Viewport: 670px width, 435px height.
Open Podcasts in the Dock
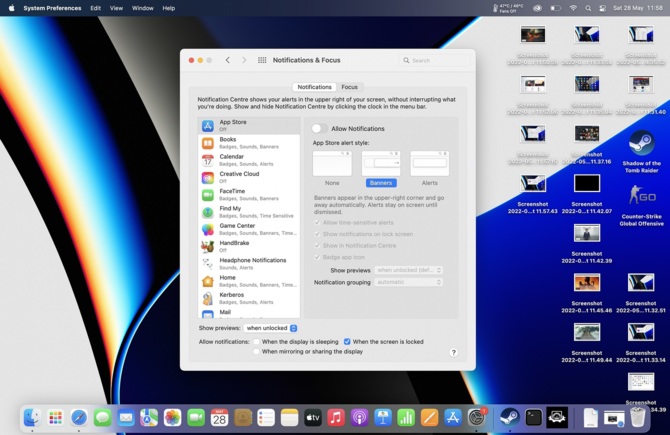pos(359,417)
